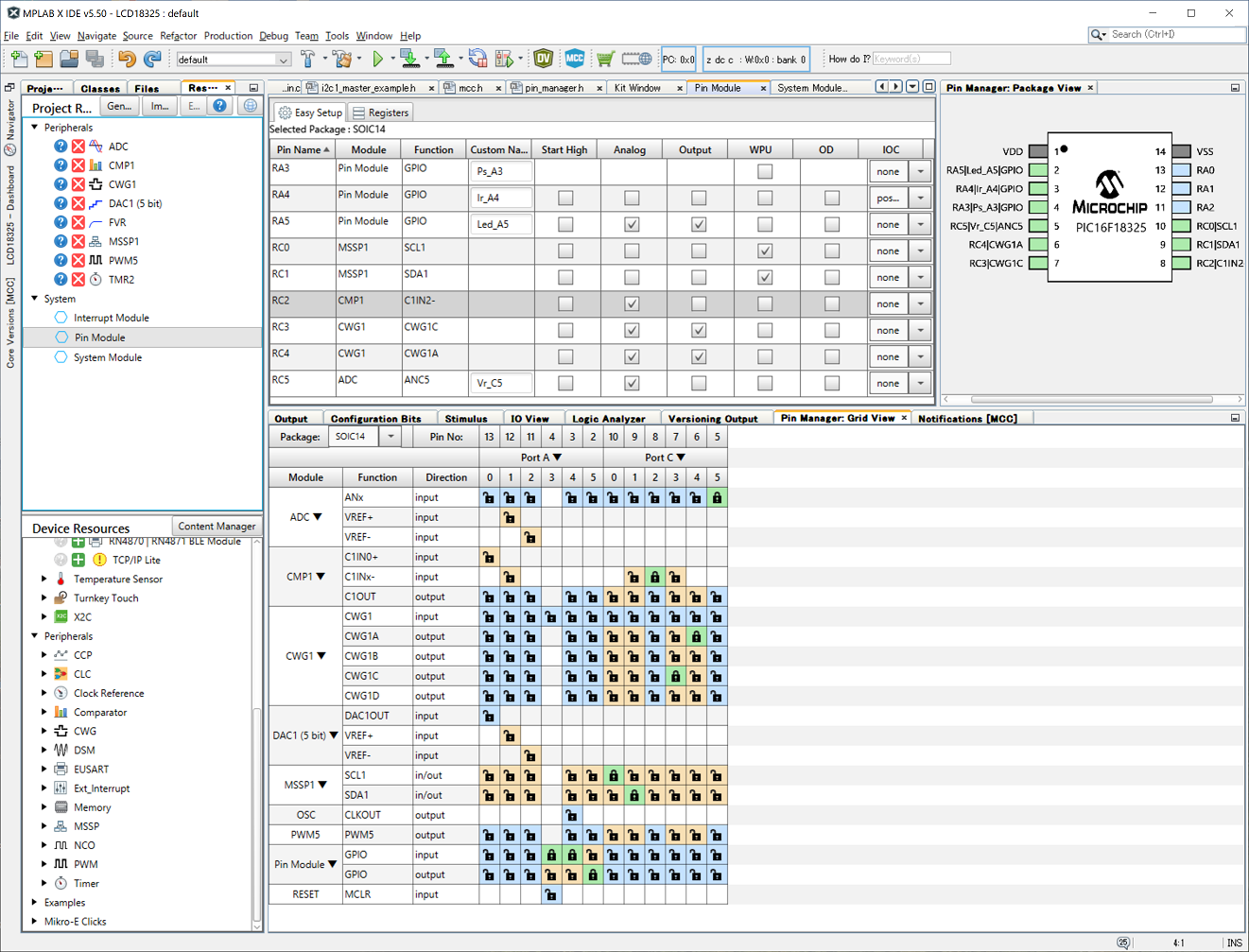Open the project configuration dropdown showing default
The width and height of the screenshot is (1249, 952).
click(234, 60)
